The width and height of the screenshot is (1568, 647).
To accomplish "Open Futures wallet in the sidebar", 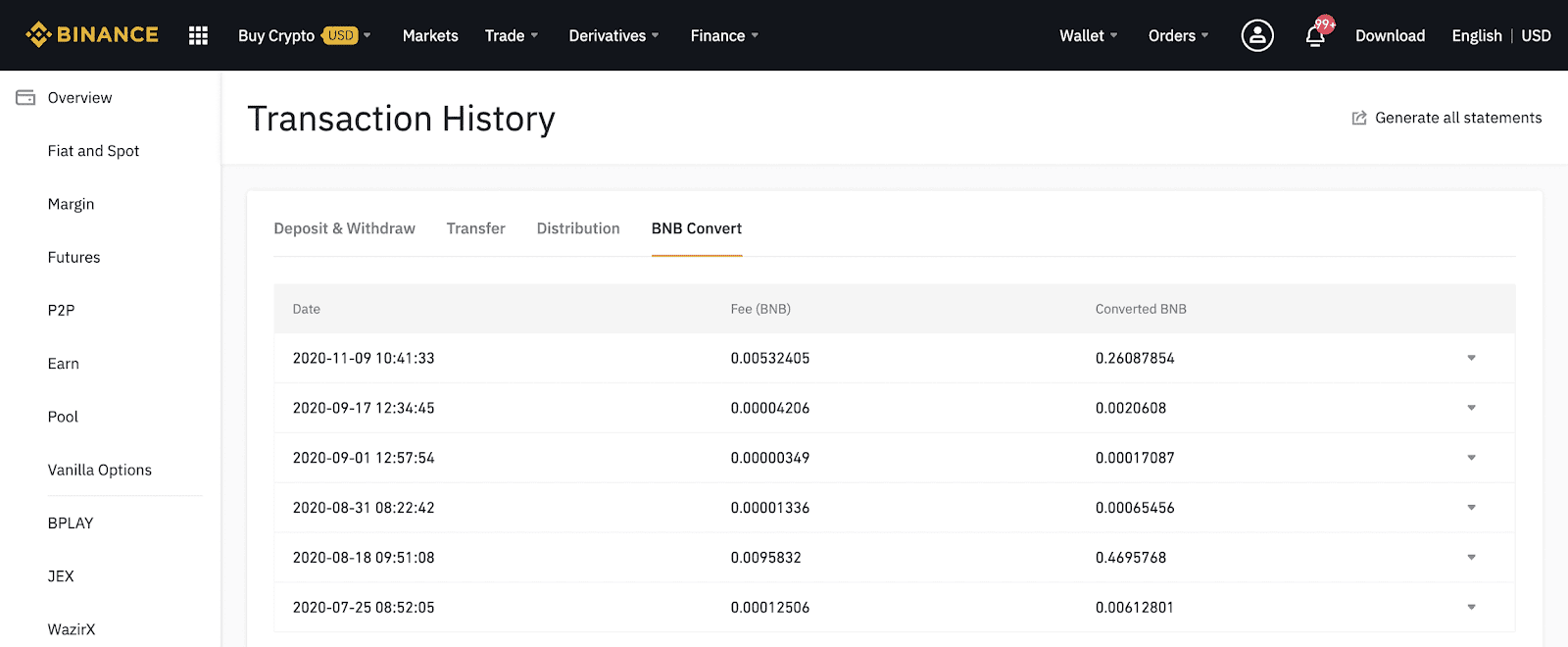I will coord(73,257).
